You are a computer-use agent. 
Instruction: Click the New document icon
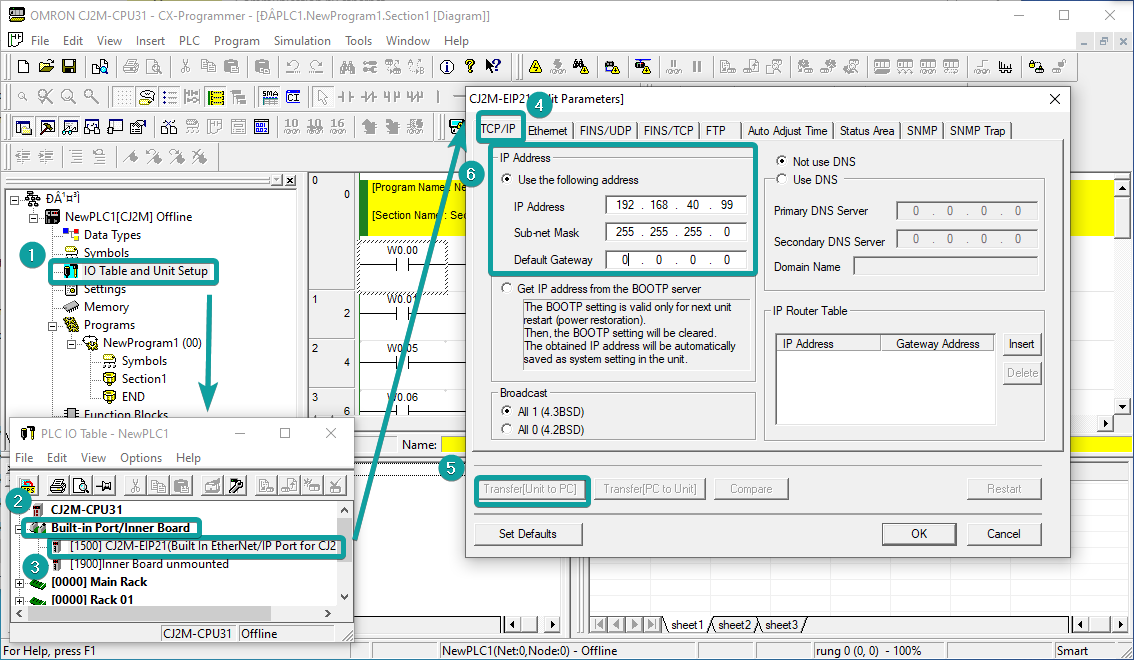[x=24, y=66]
